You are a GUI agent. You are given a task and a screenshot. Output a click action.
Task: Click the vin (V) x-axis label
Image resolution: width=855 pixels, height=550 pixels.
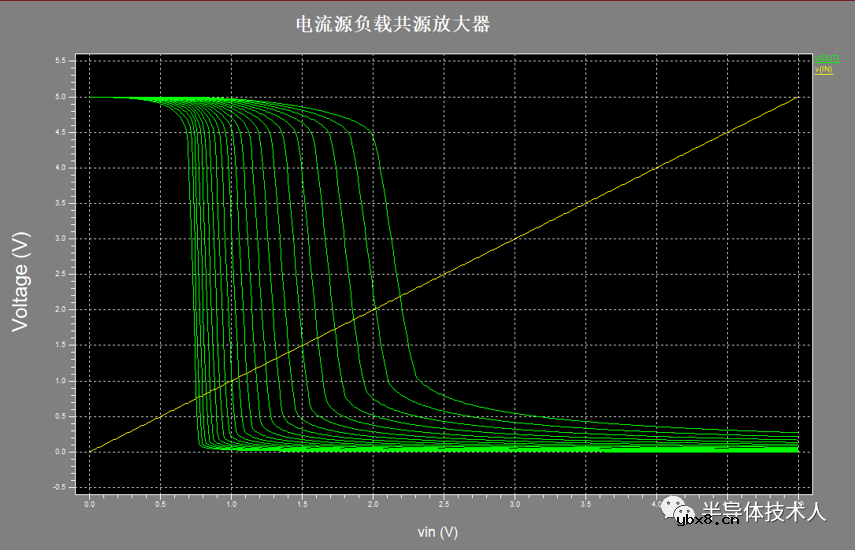click(x=438, y=531)
